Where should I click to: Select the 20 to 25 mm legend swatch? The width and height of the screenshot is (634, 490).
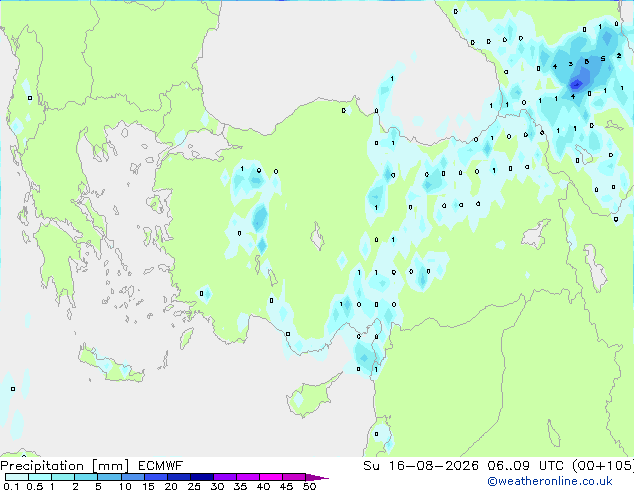(x=178, y=477)
